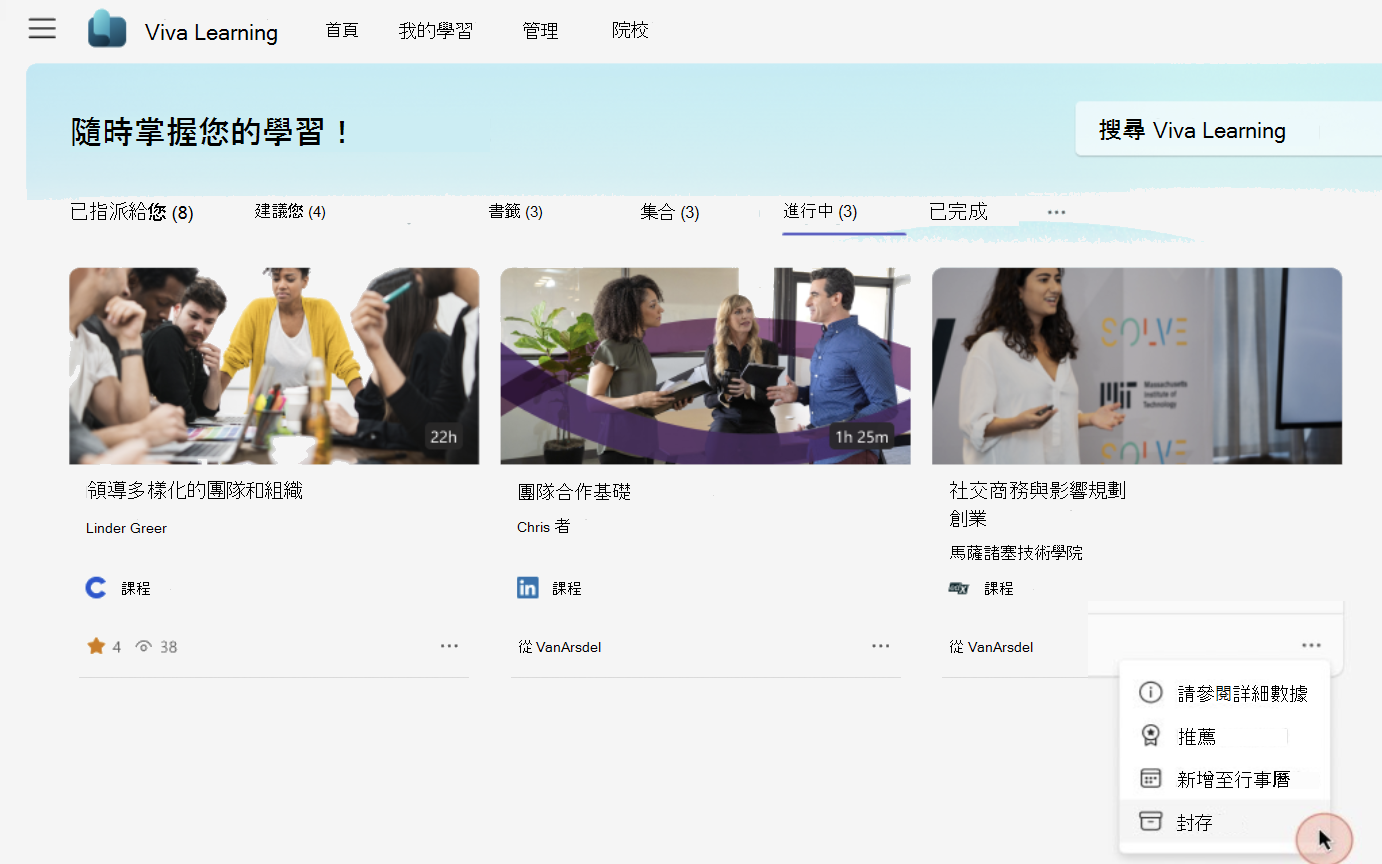The image size is (1382, 864).
Task: Click the info icon beside 請參閱詳細數據
Action: [x=1151, y=692]
